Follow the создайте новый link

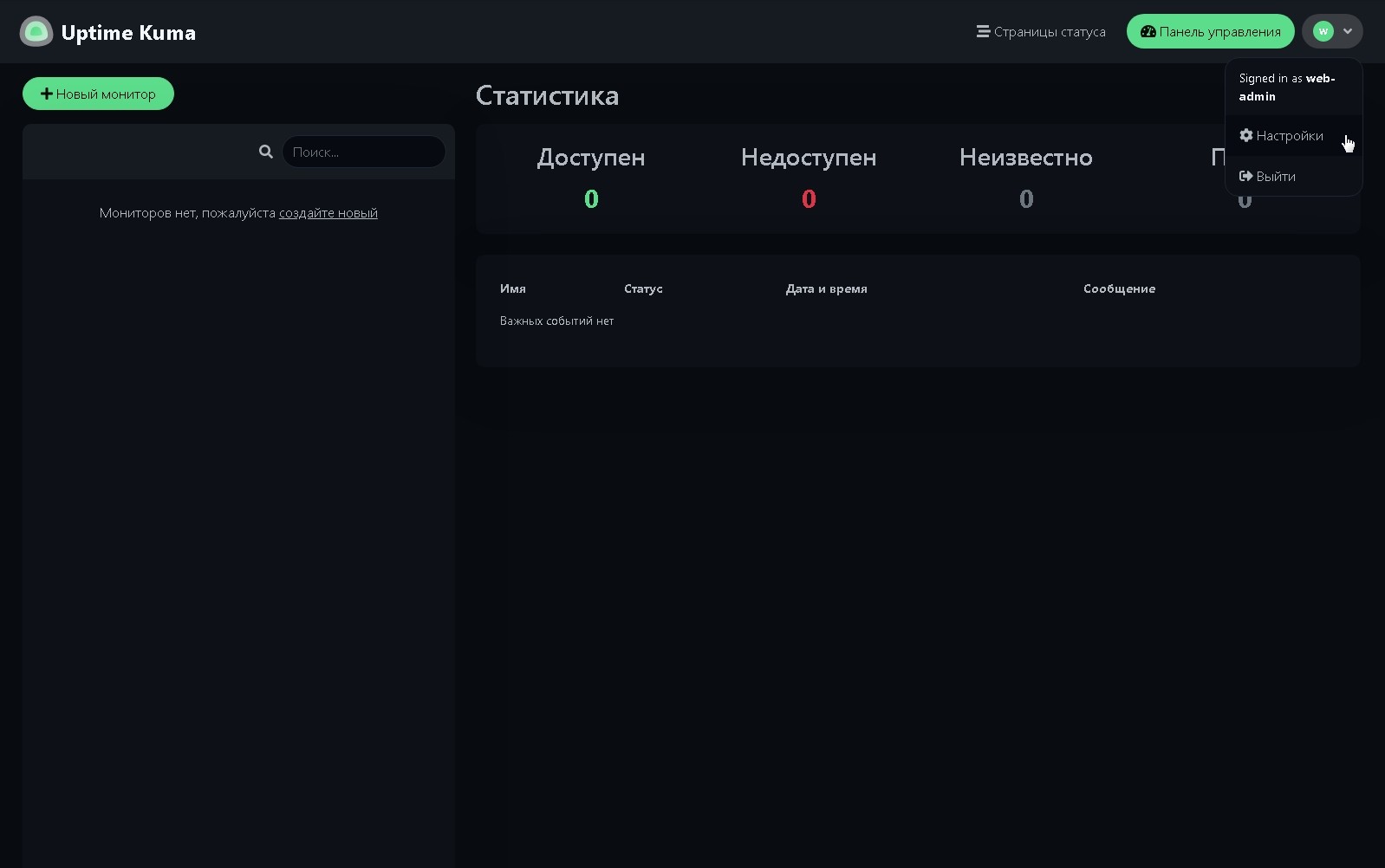click(x=328, y=213)
